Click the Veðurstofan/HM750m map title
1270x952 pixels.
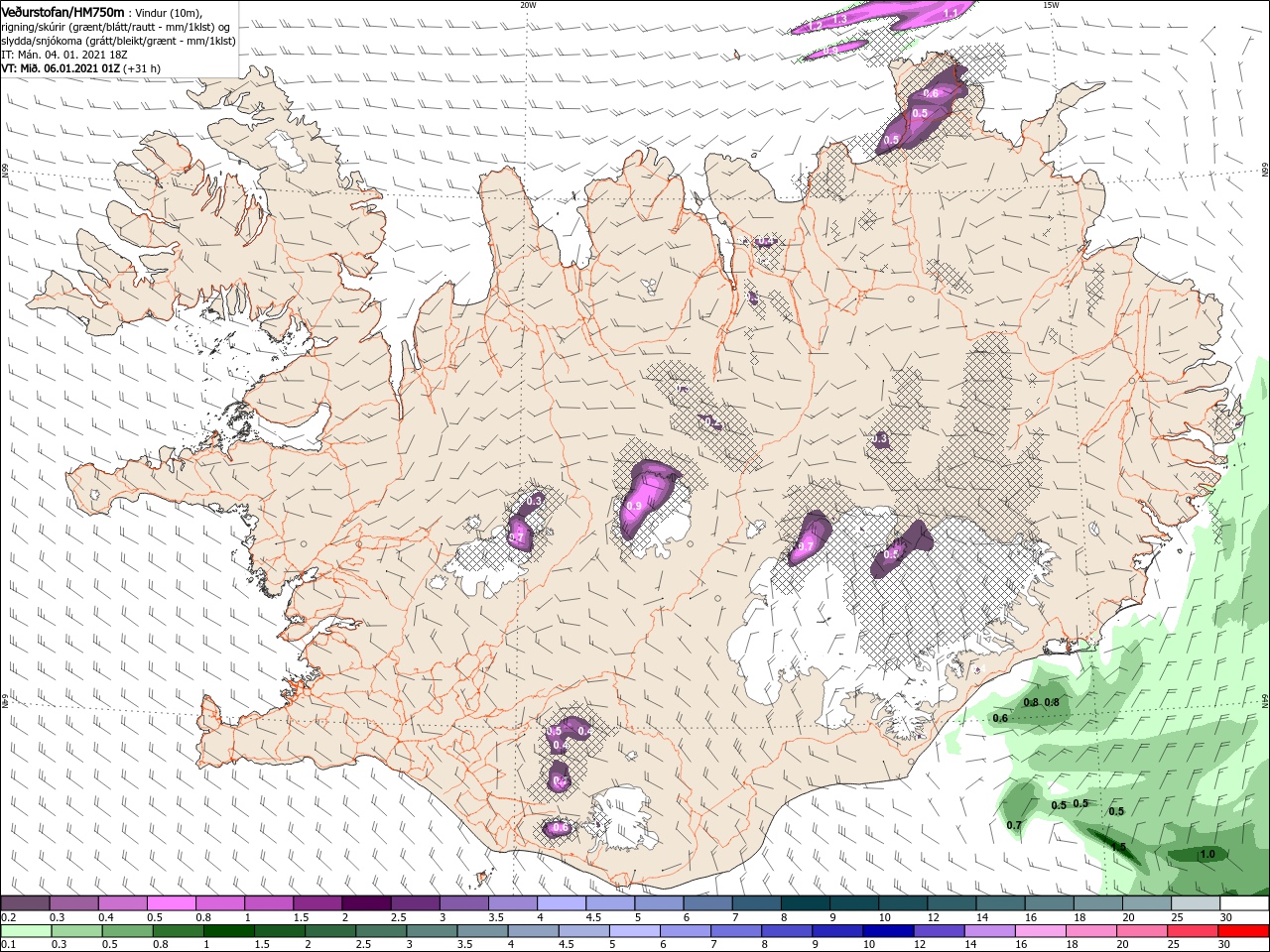[x=63, y=11]
